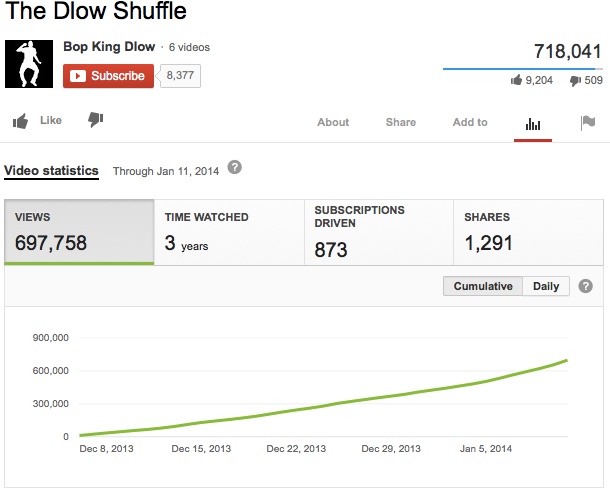Click the 9,204 likes thumbs-up count icon
Screen dimensions: 610x489
516,80
